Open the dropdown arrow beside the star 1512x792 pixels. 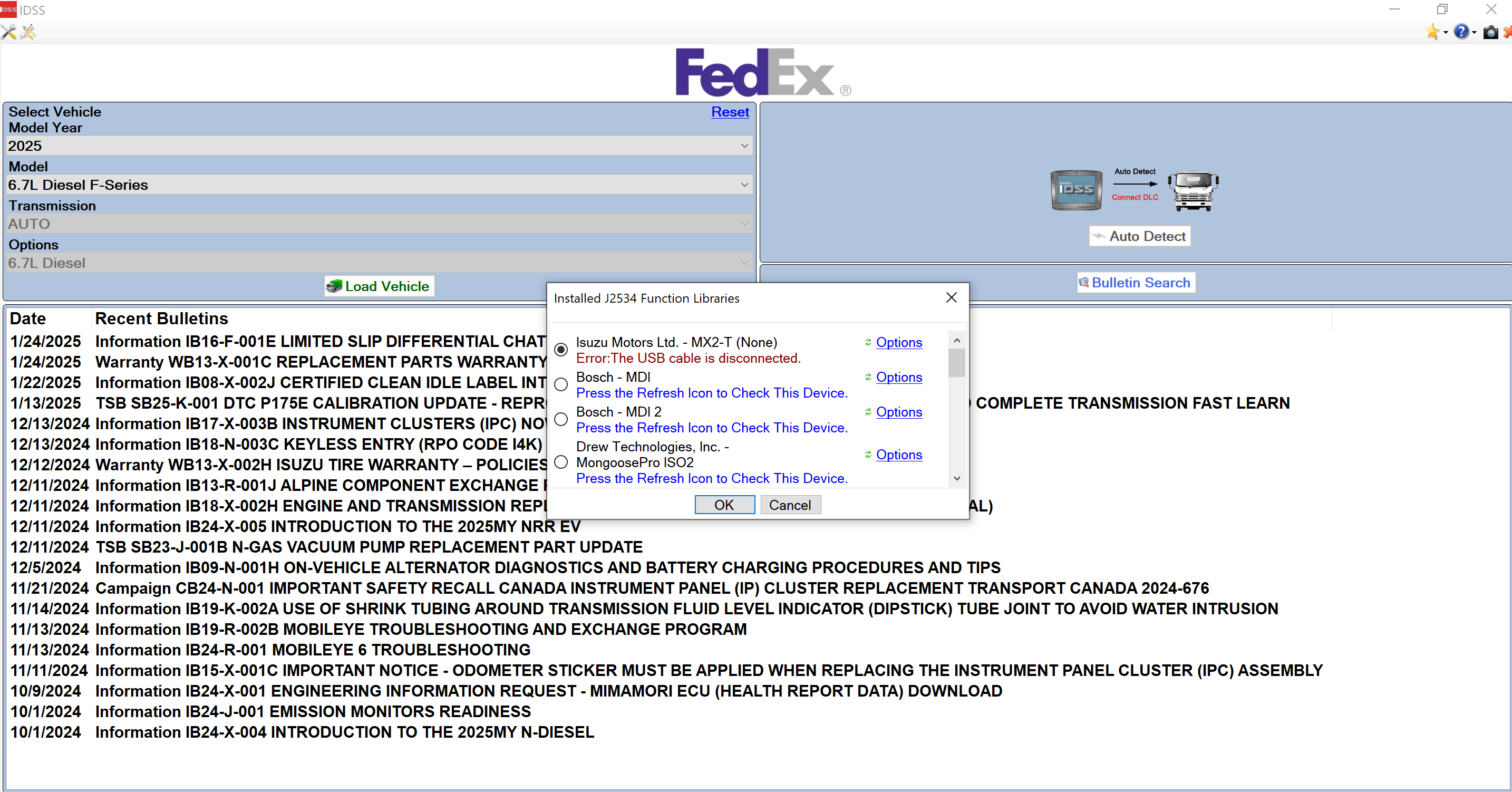click(1445, 33)
